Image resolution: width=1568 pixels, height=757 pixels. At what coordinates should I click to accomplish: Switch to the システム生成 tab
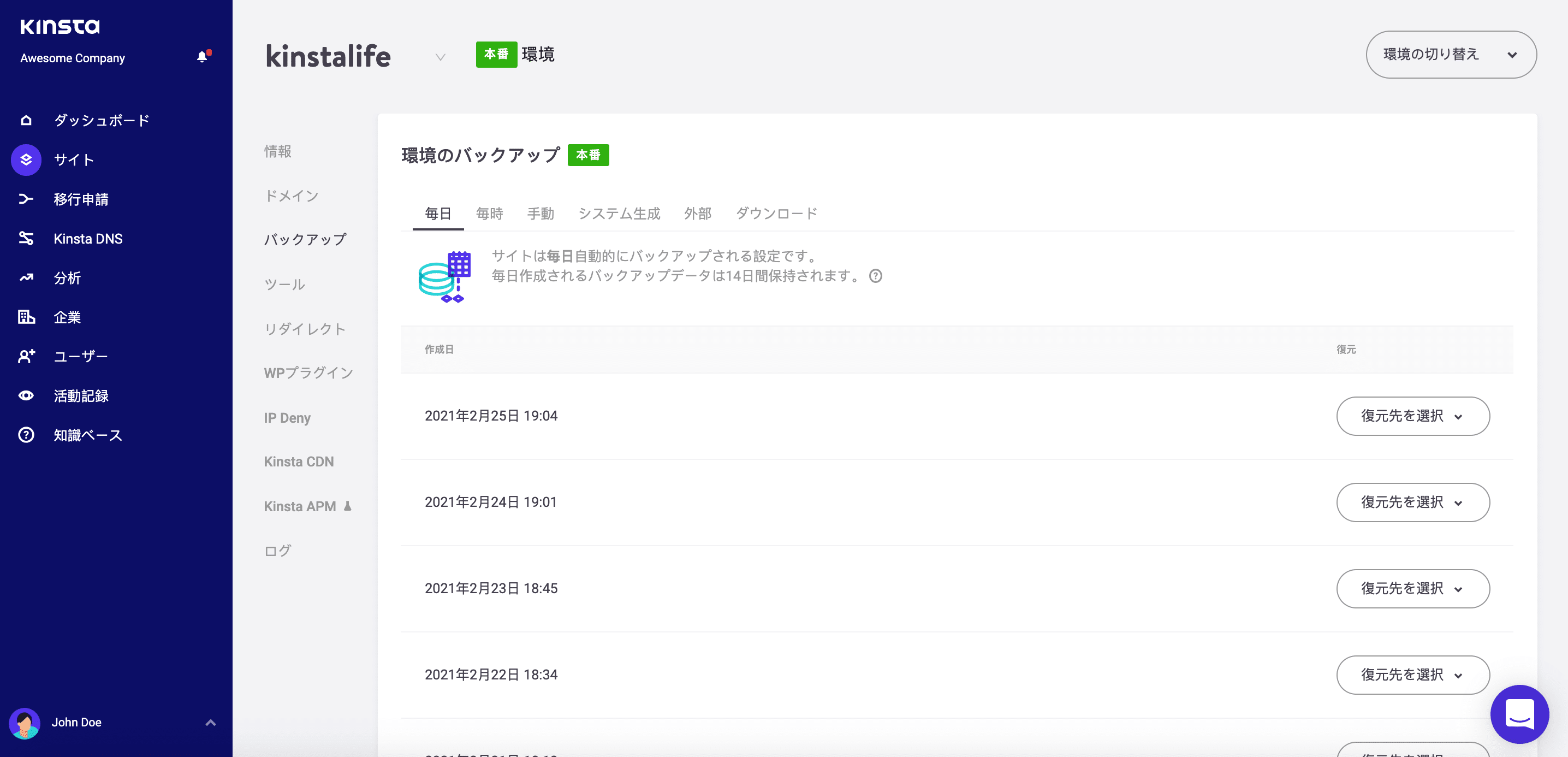[x=619, y=213]
